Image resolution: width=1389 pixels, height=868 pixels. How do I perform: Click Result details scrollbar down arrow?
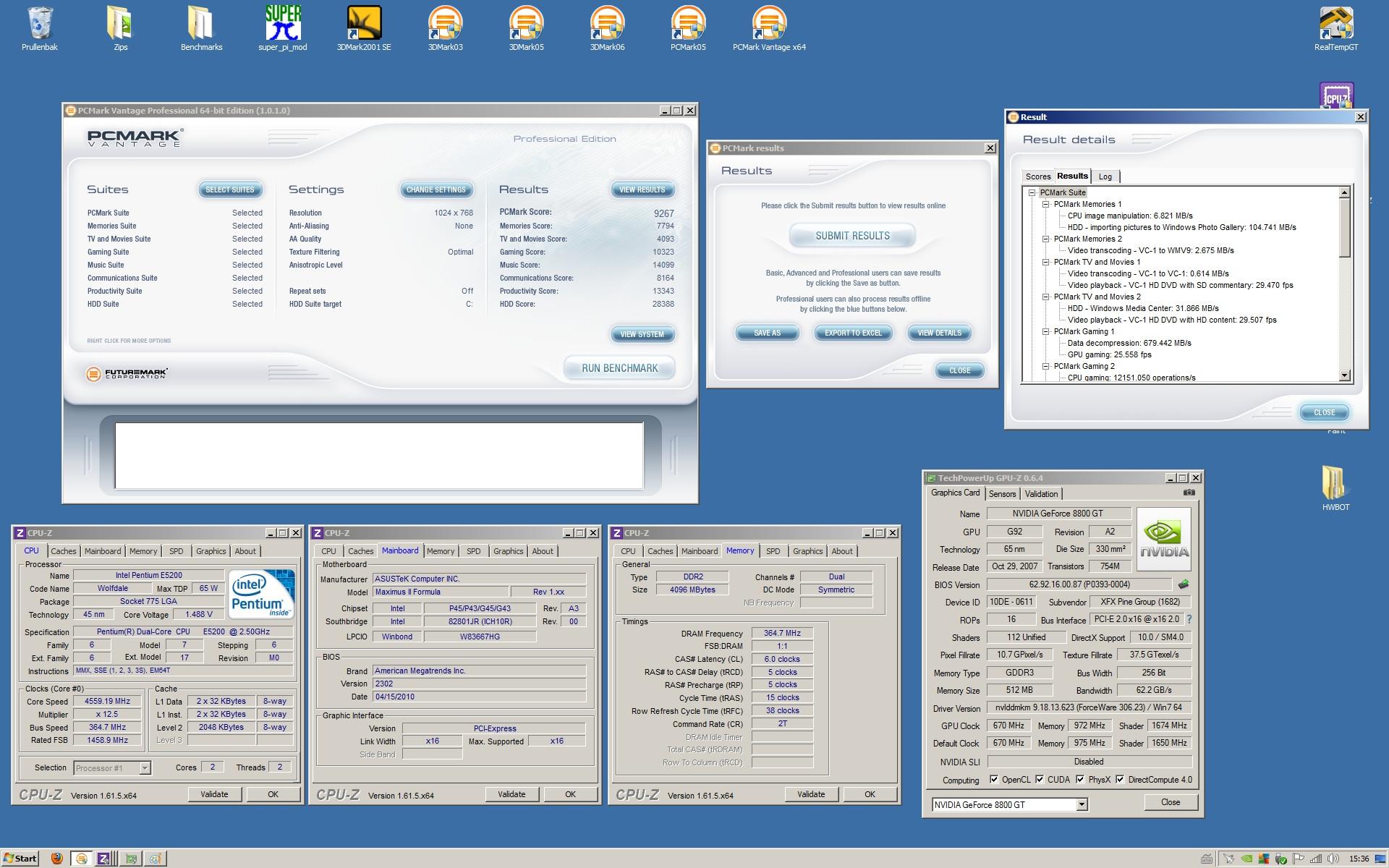pyautogui.click(x=1345, y=375)
